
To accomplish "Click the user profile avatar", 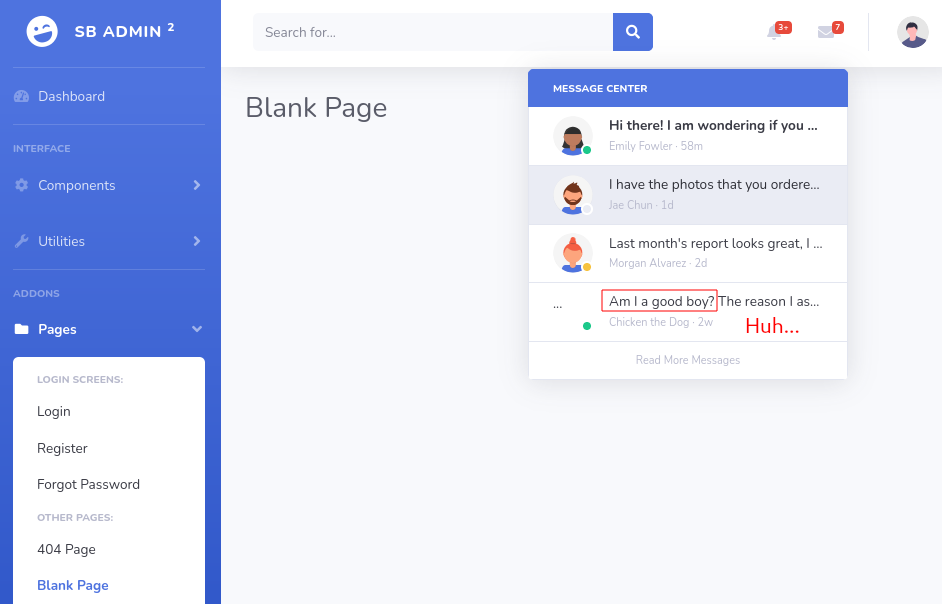I will [913, 32].
